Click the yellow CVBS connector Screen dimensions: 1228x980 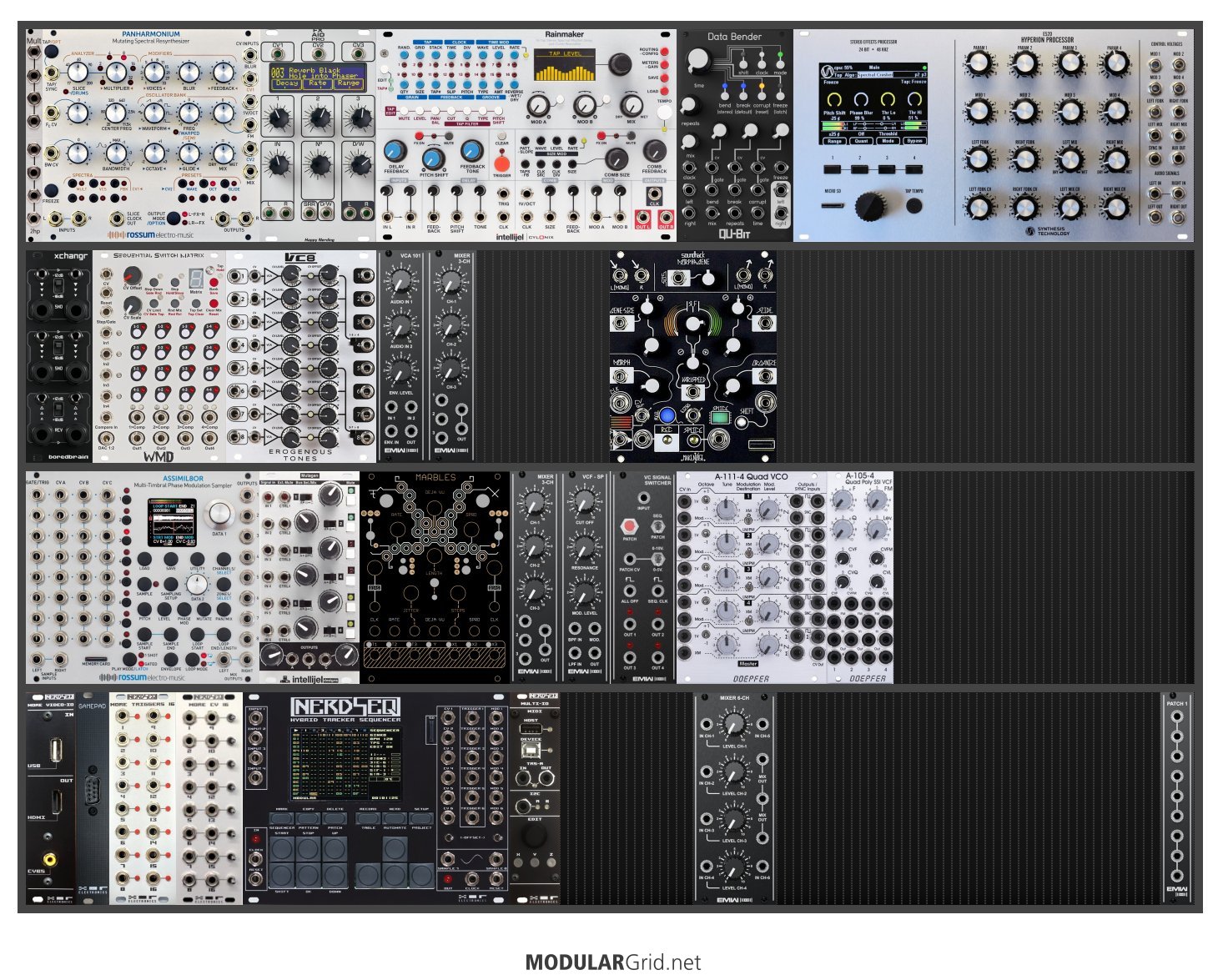click(x=52, y=857)
